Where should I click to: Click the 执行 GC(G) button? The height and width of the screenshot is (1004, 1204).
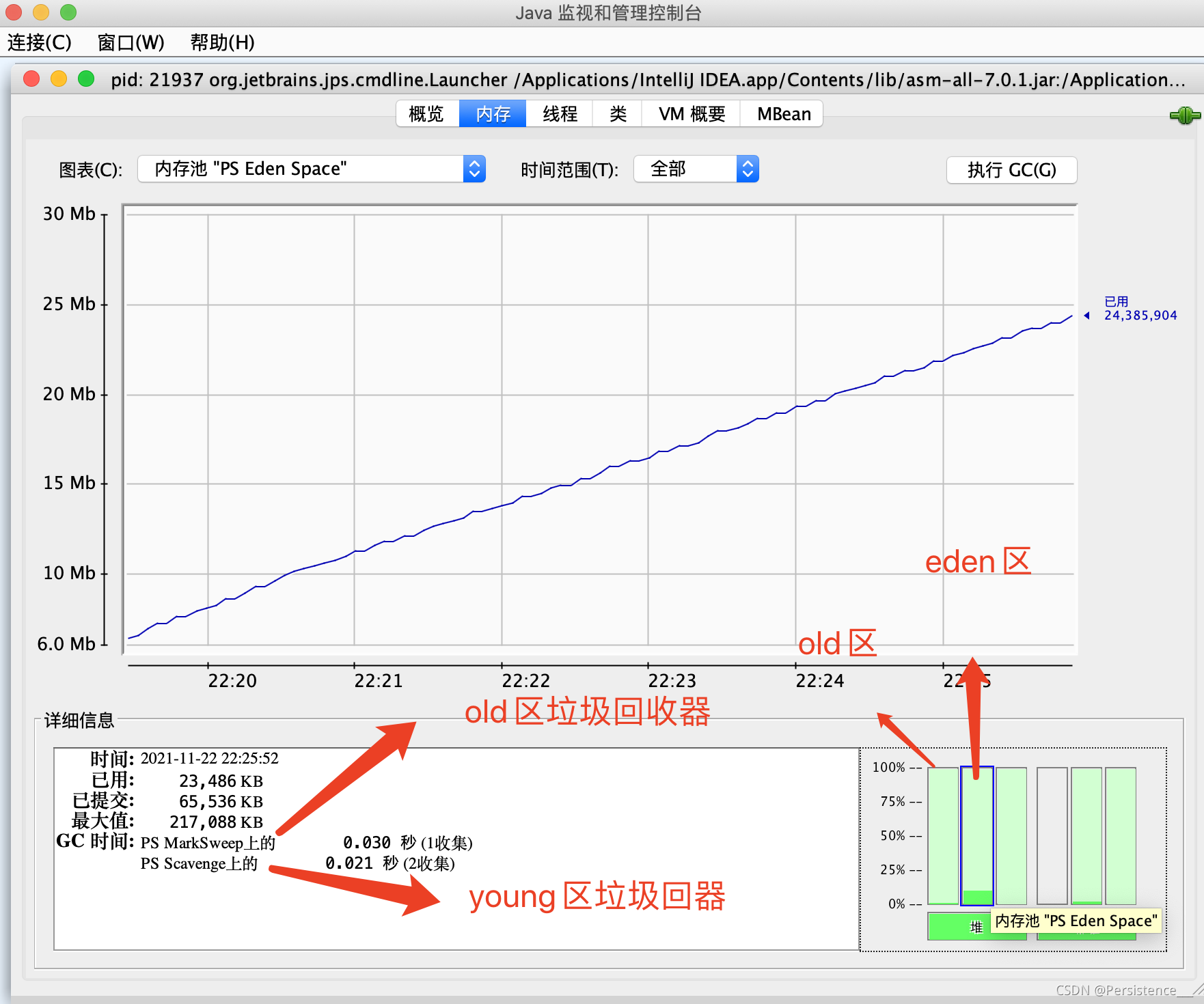coord(1011,170)
